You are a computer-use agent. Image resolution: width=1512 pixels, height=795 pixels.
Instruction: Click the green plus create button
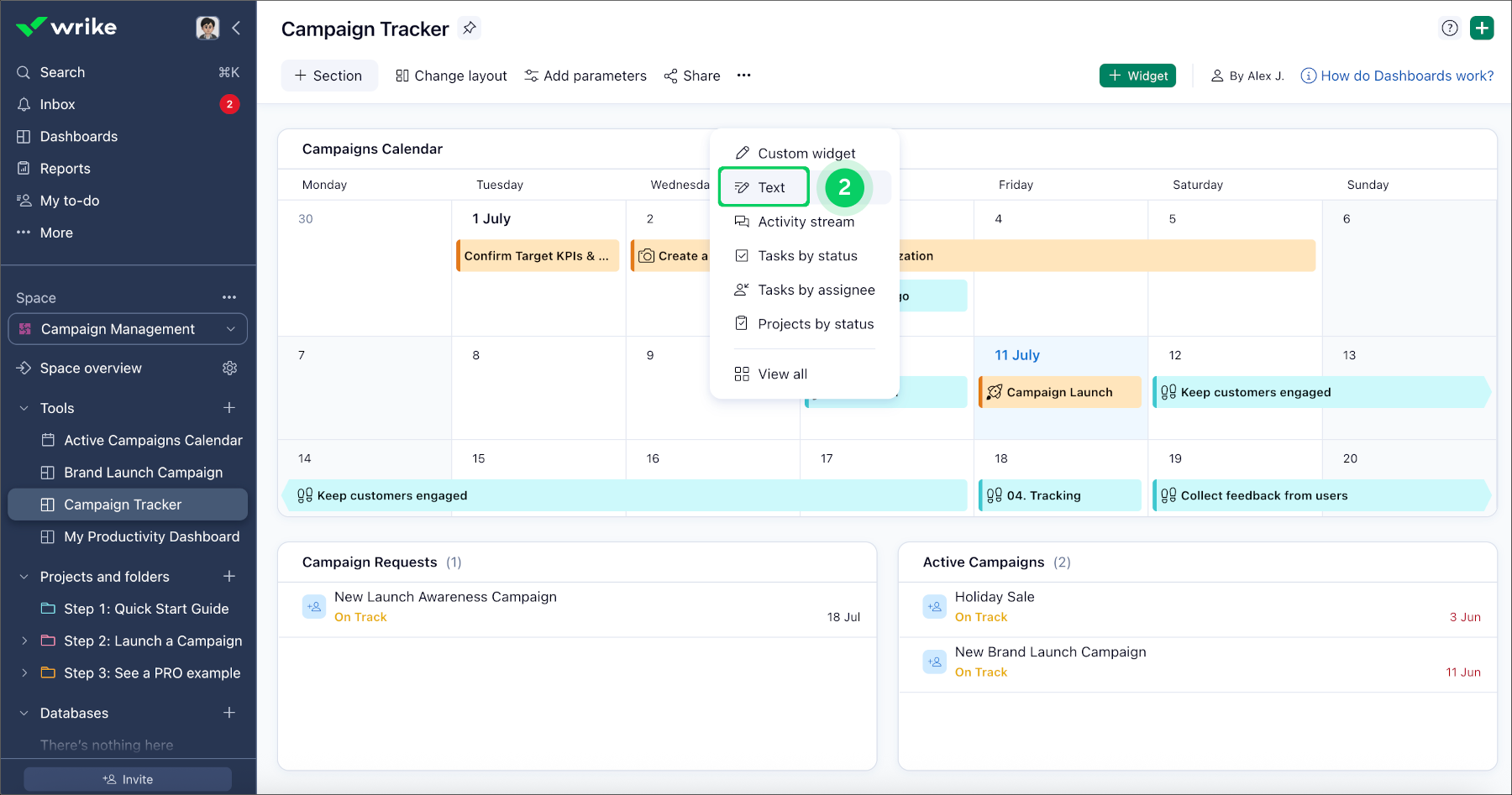[x=1482, y=28]
